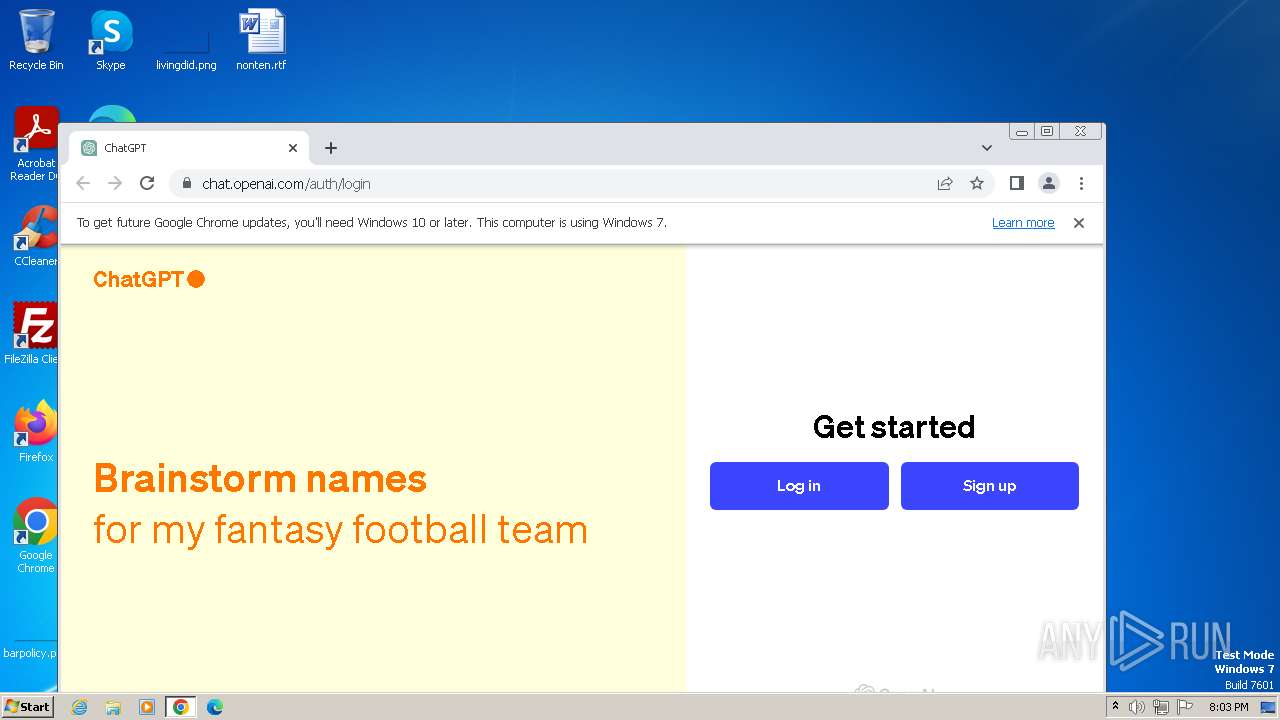Go forward in browser history
The width and height of the screenshot is (1280, 720).
click(115, 183)
